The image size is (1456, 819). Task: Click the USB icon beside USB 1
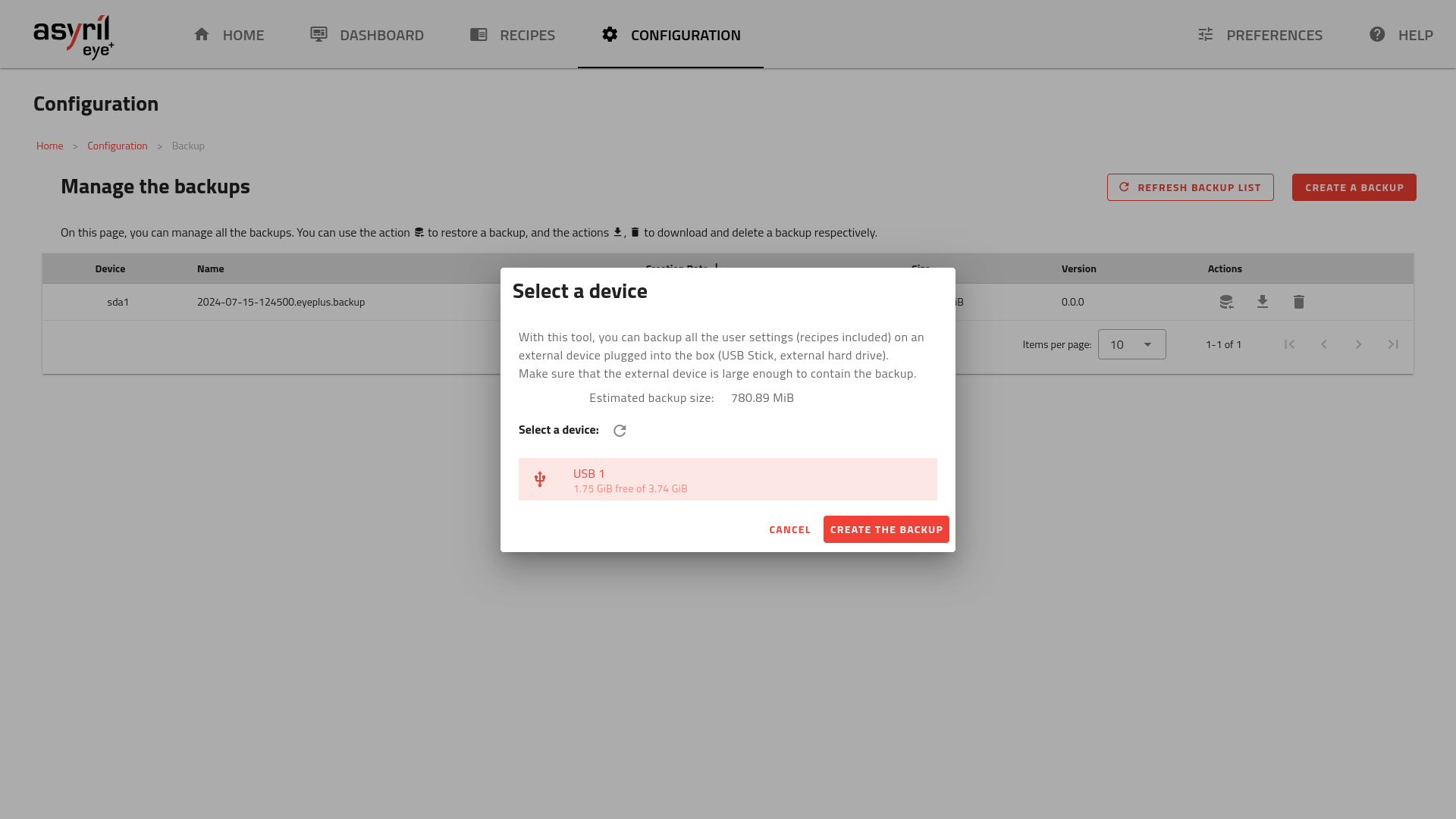(x=540, y=479)
